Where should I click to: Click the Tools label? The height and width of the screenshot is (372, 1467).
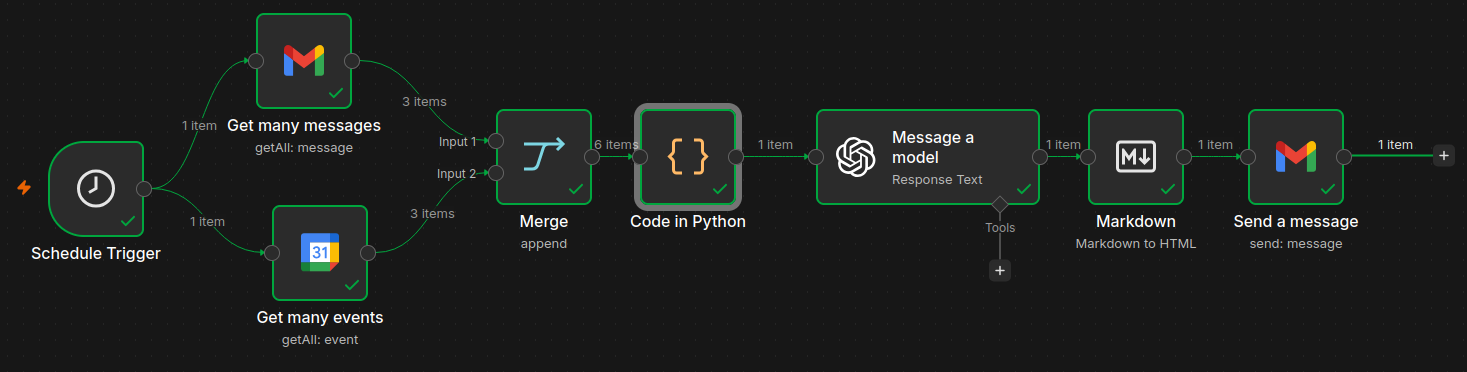pos(1000,228)
